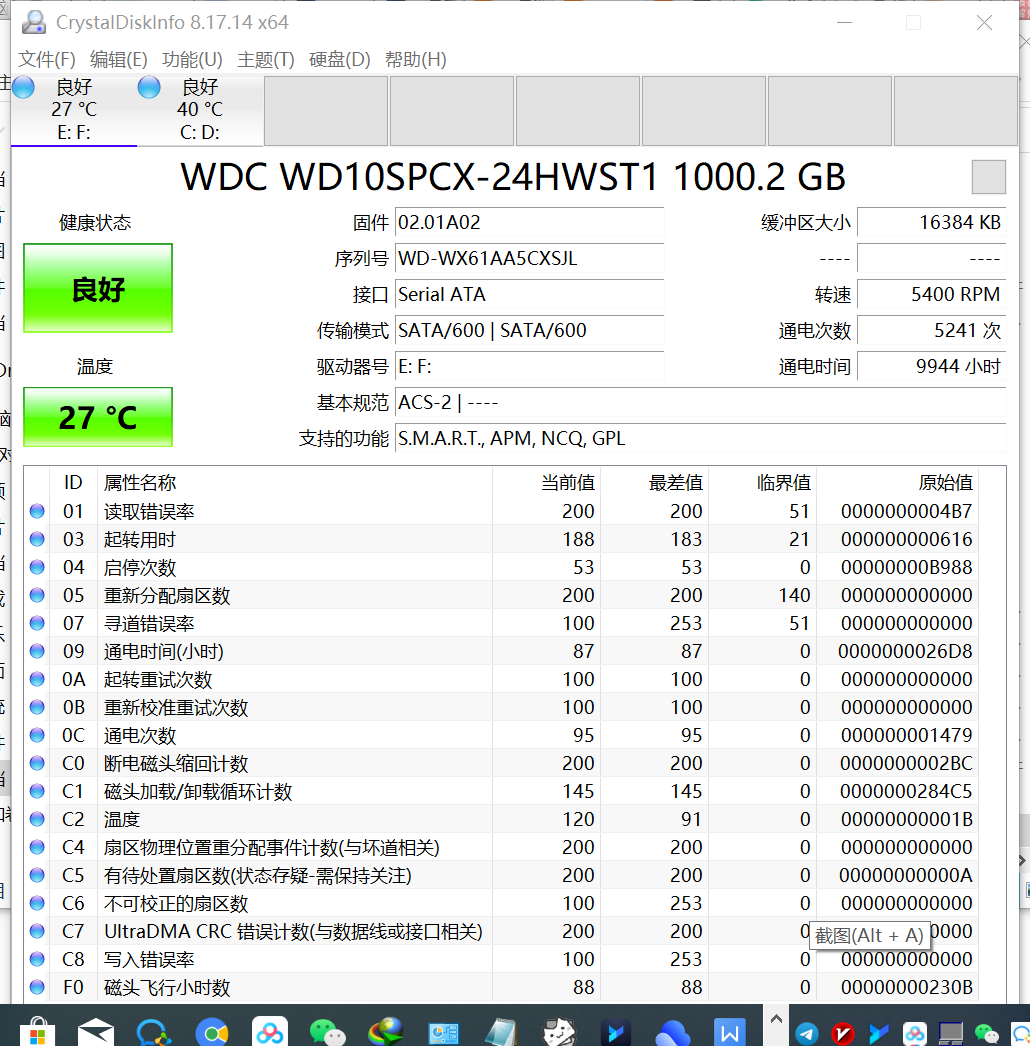The image size is (1030, 1046).
Task: Select the E: F: disk tab
Action: point(74,110)
